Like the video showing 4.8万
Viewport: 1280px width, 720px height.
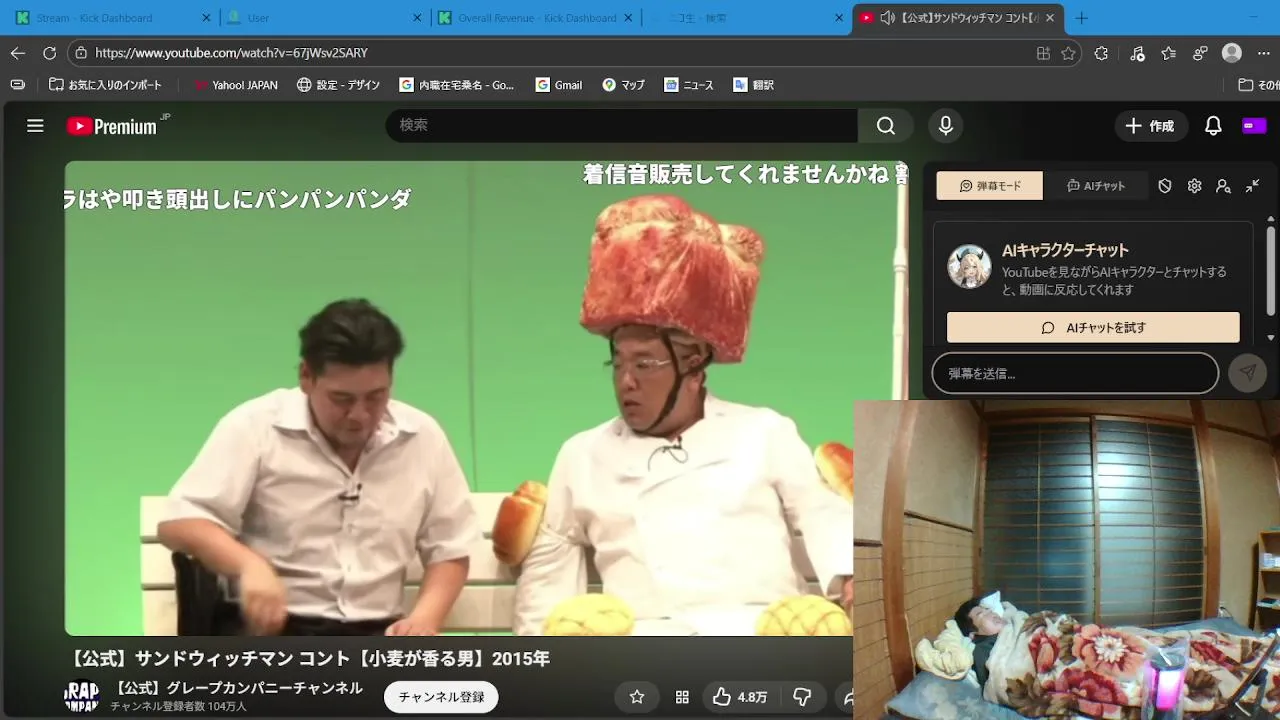[740, 697]
